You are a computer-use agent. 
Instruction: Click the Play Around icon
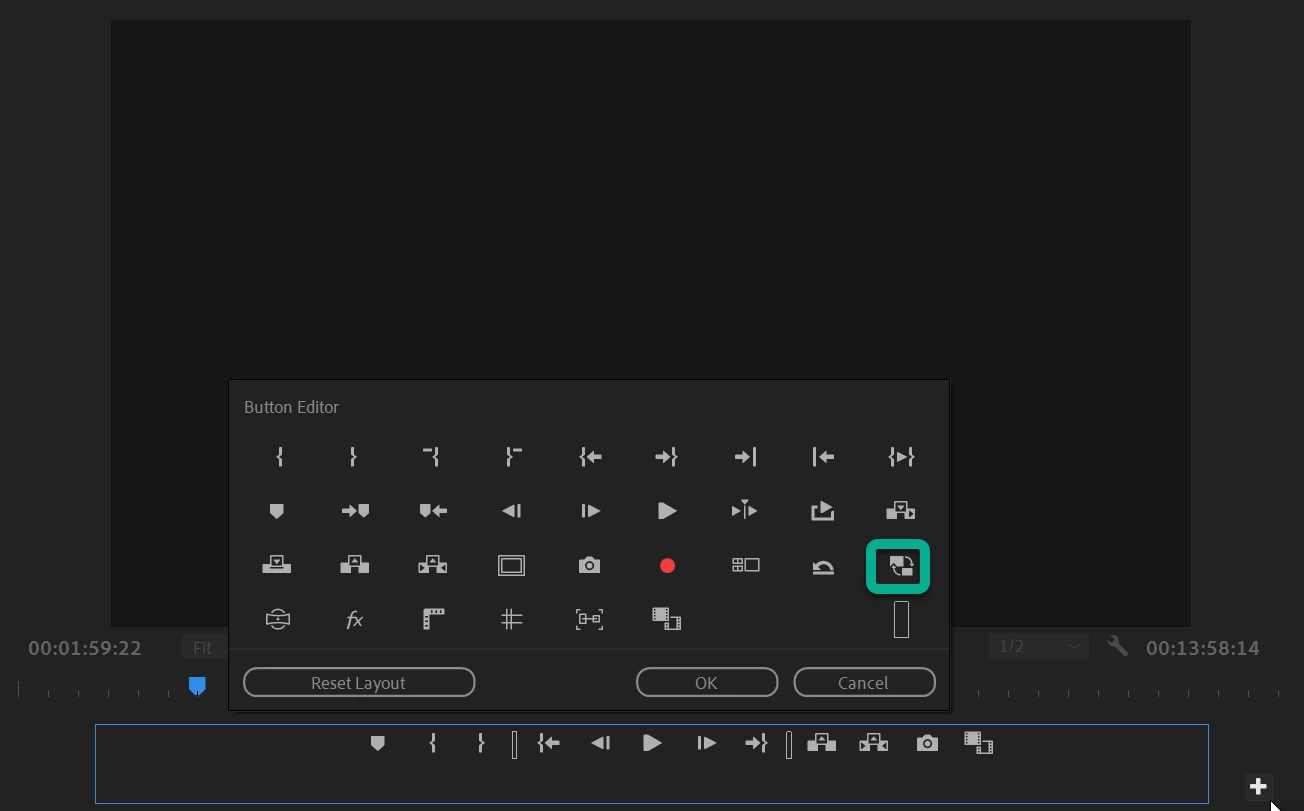[x=745, y=510]
